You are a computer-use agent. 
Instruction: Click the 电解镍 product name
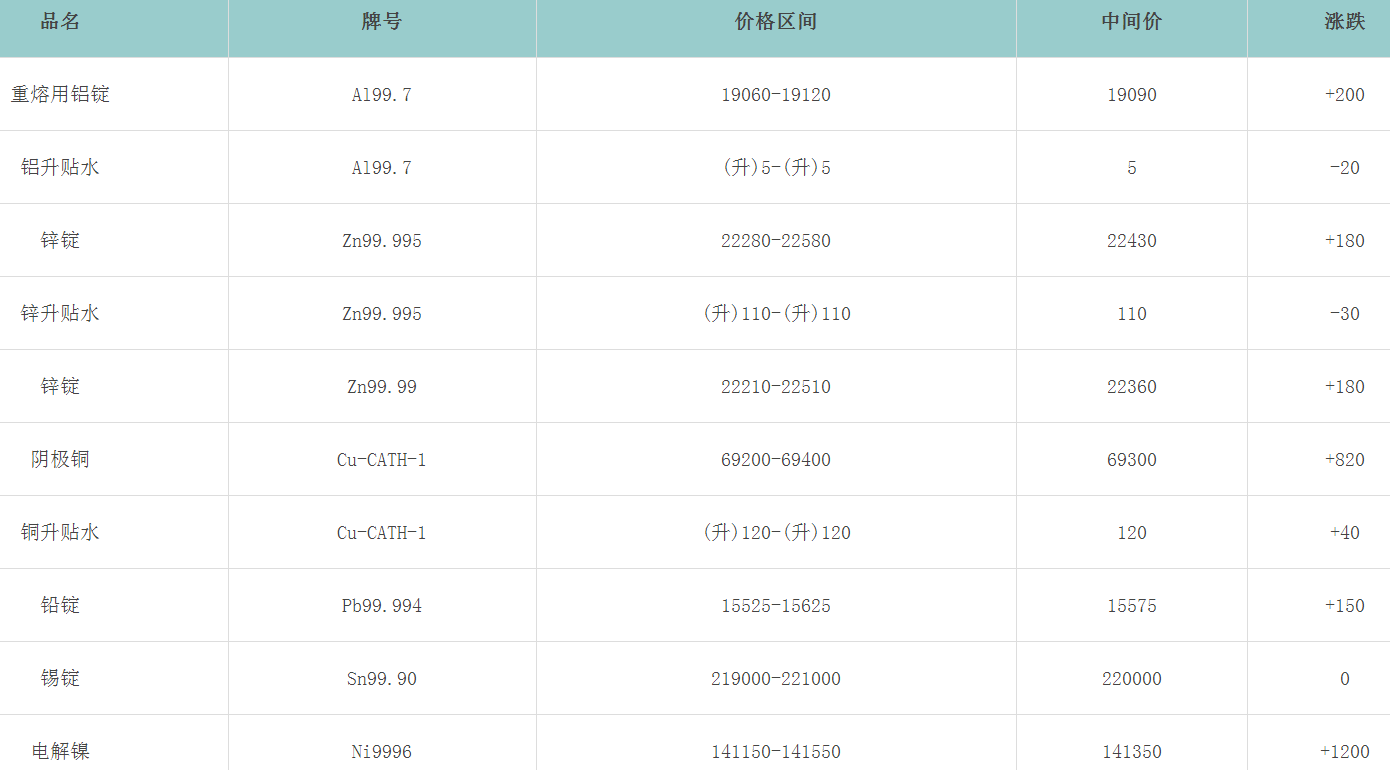tap(60, 751)
